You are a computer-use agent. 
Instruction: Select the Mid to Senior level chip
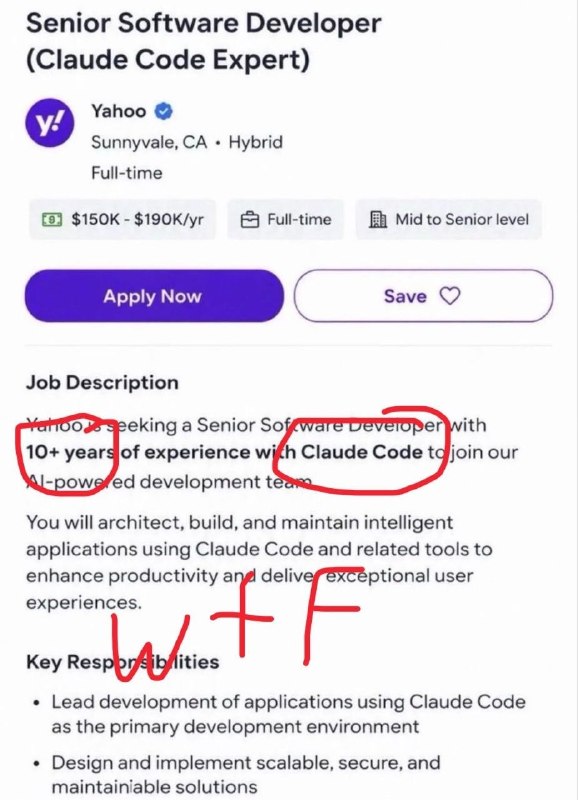448,219
